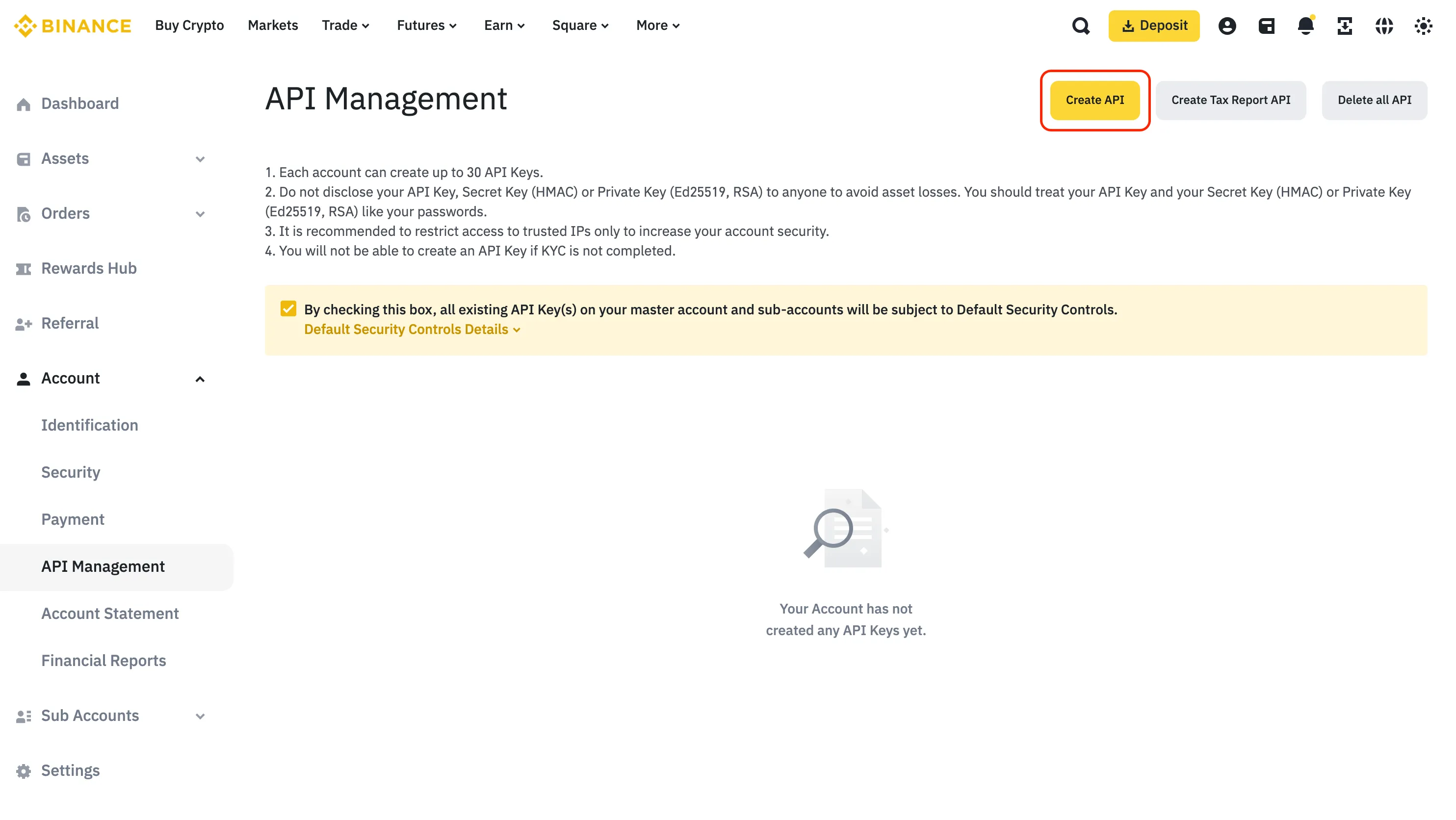Viewport: 1456px width, 820px height.
Task: Open the user profile icon
Action: point(1226,26)
